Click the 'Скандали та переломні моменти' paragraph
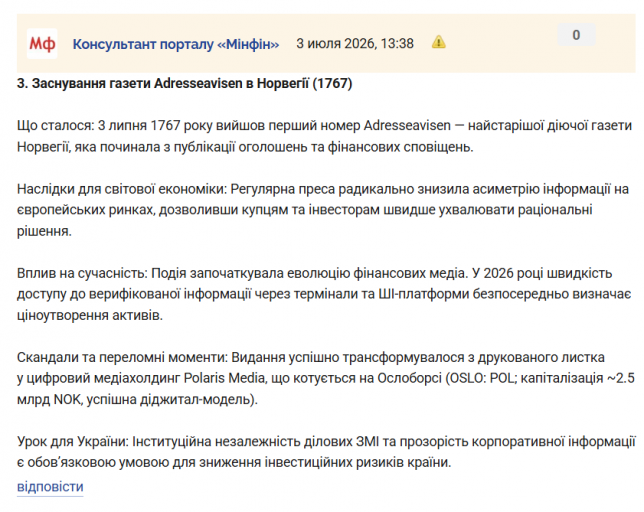644x512 pixels. [x=326, y=378]
